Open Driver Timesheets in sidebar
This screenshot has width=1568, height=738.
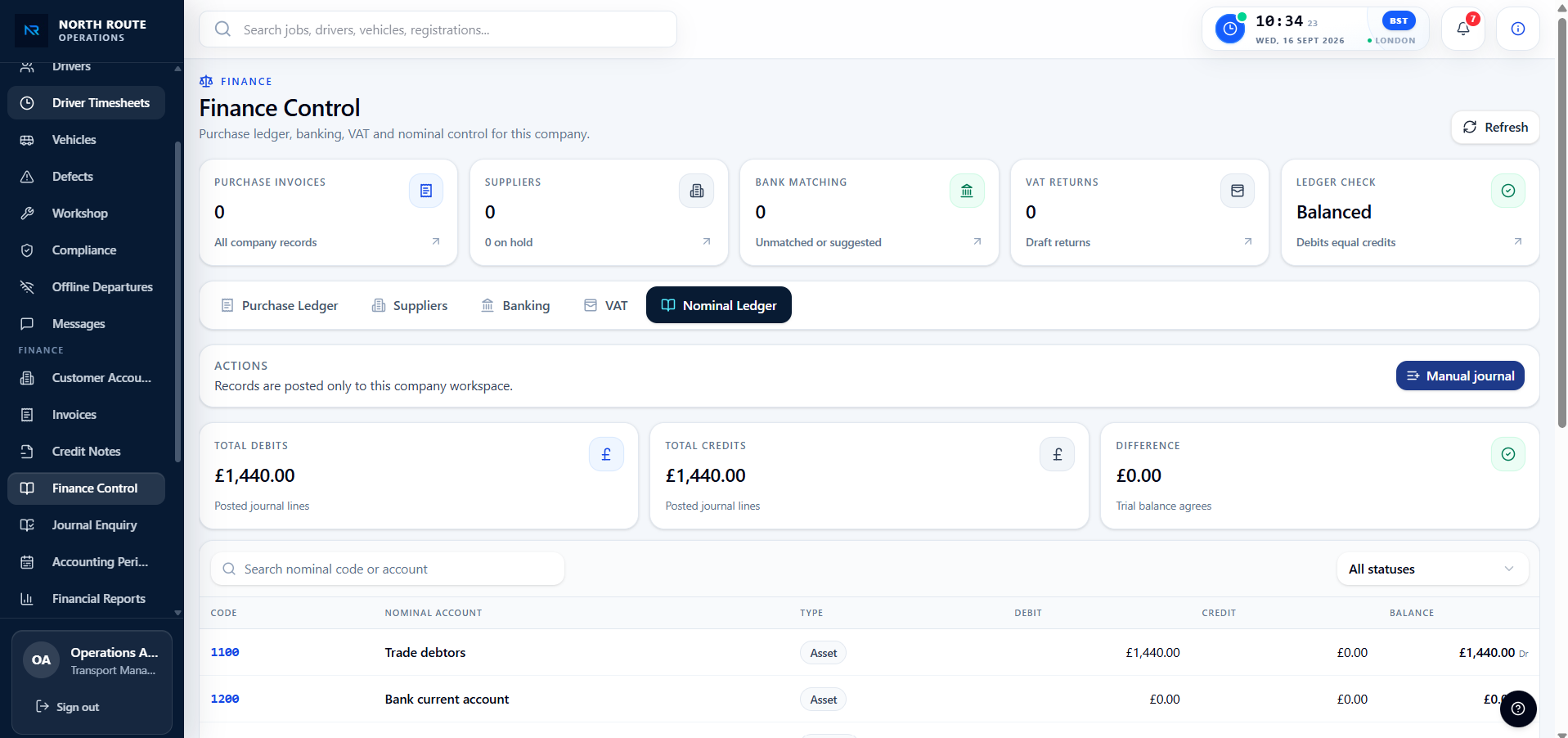[x=87, y=103]
